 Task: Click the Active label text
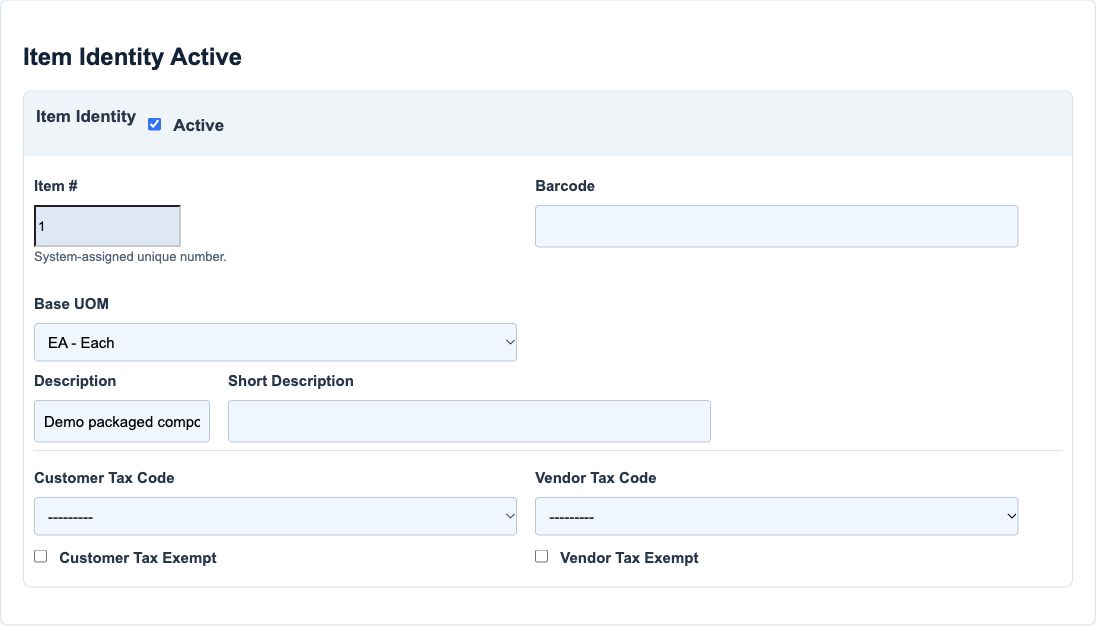point(199,125)
